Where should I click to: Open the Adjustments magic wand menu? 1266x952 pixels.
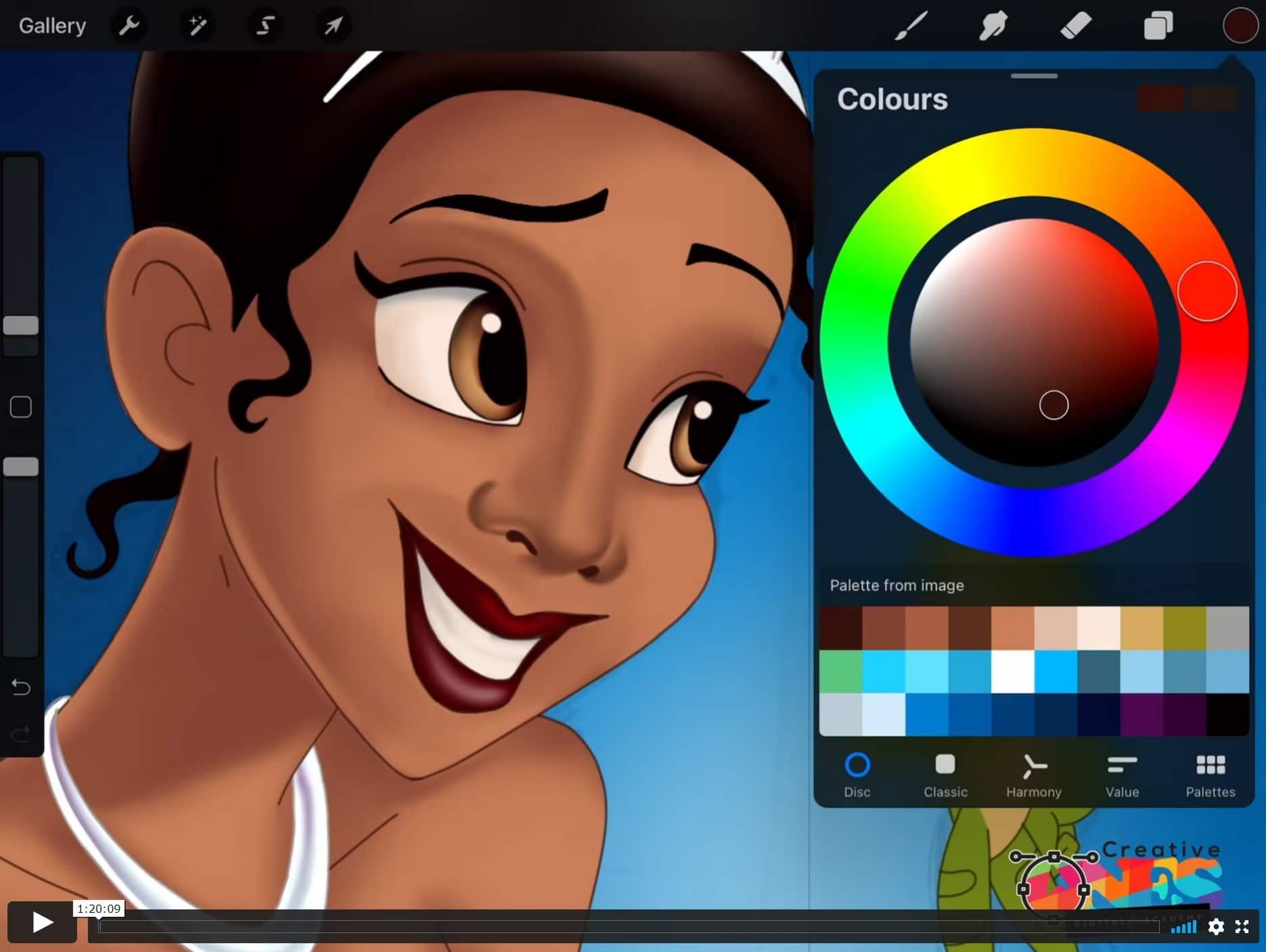[x=197, y=26]
